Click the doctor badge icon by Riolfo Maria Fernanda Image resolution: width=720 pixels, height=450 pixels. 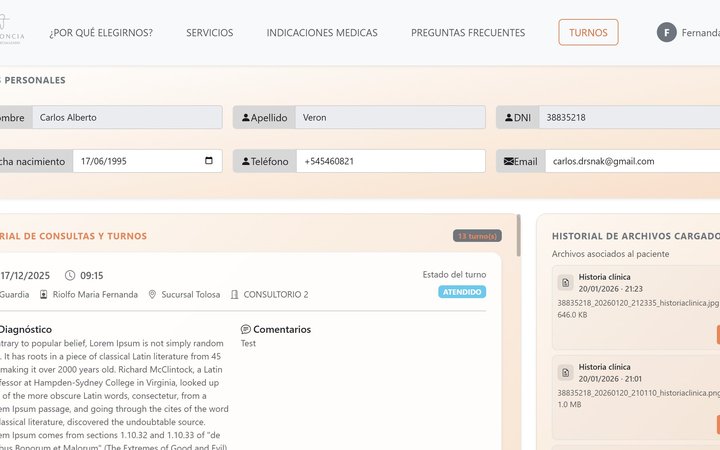44,295
